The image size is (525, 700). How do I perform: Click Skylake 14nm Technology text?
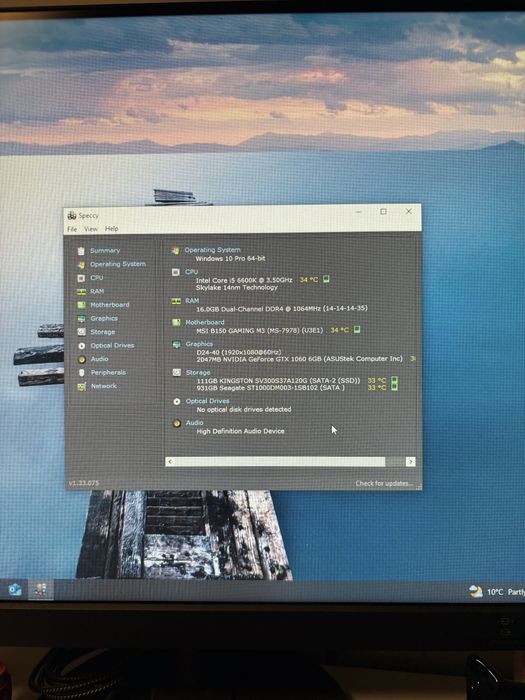pyautogui.click(x=237, y=288)
